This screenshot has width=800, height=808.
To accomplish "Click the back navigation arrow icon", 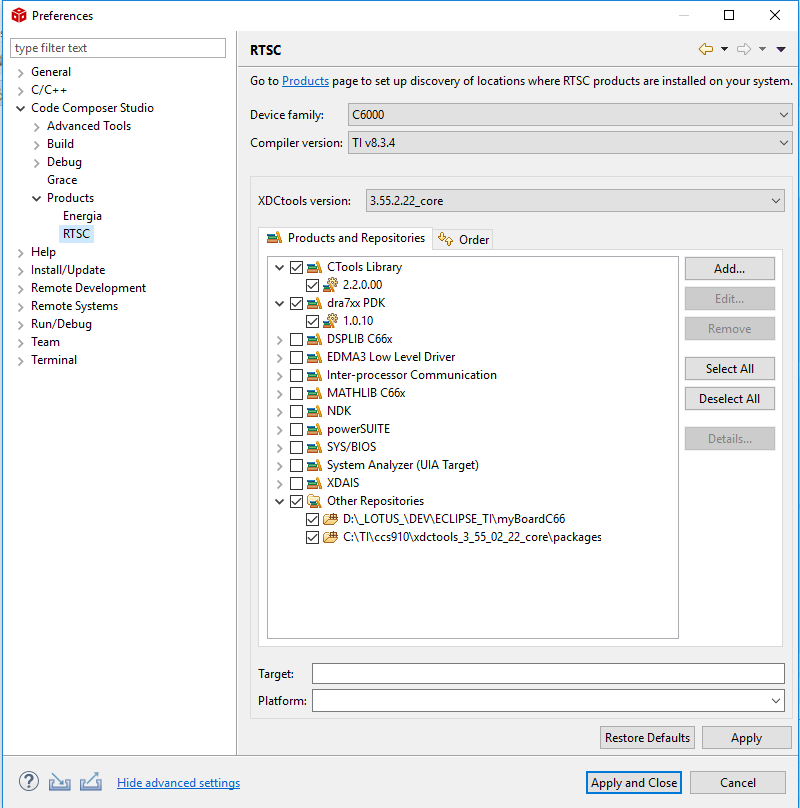I will 706,49.
